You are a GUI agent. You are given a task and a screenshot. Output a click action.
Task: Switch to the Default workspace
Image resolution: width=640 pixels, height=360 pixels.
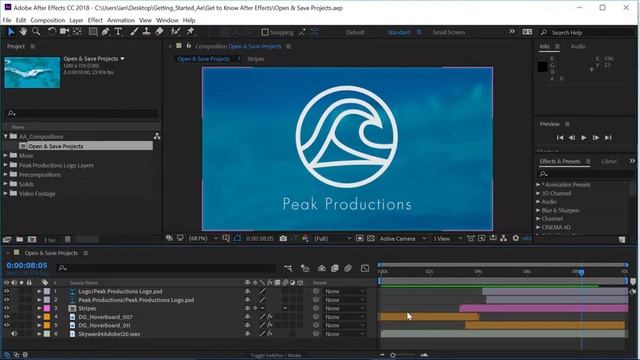[355, 32]
